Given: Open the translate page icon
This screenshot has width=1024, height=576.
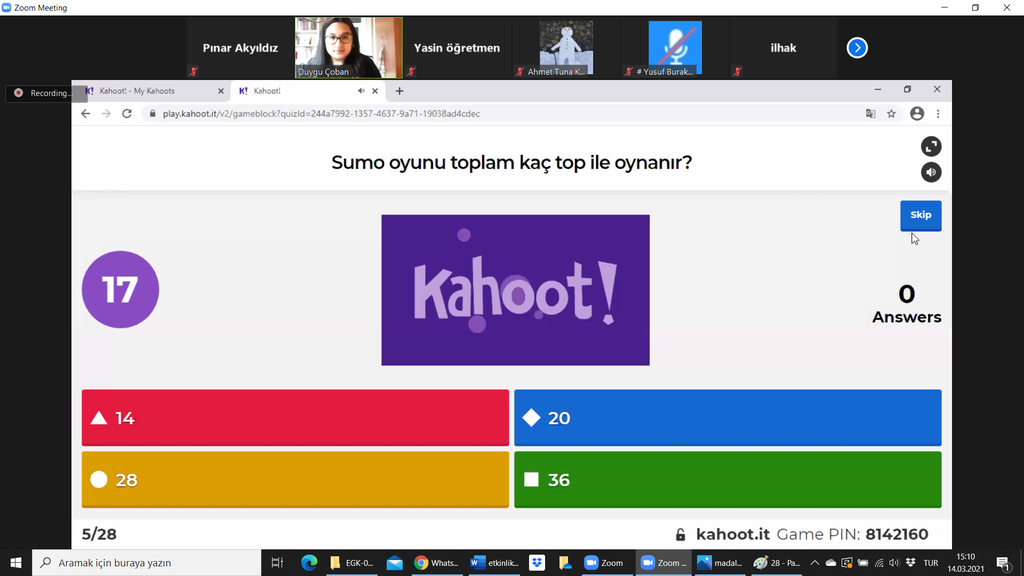Looking at the screenshot, I should coord(871,114).
